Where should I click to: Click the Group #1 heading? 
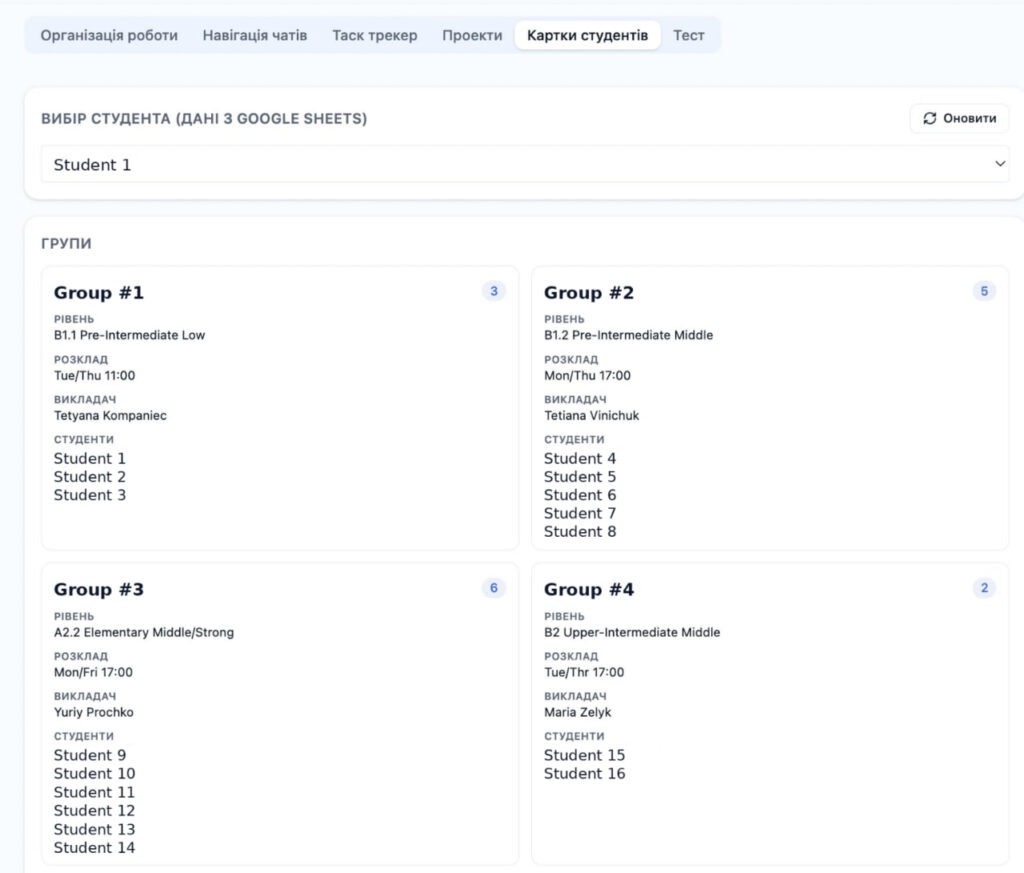point(99,293)
